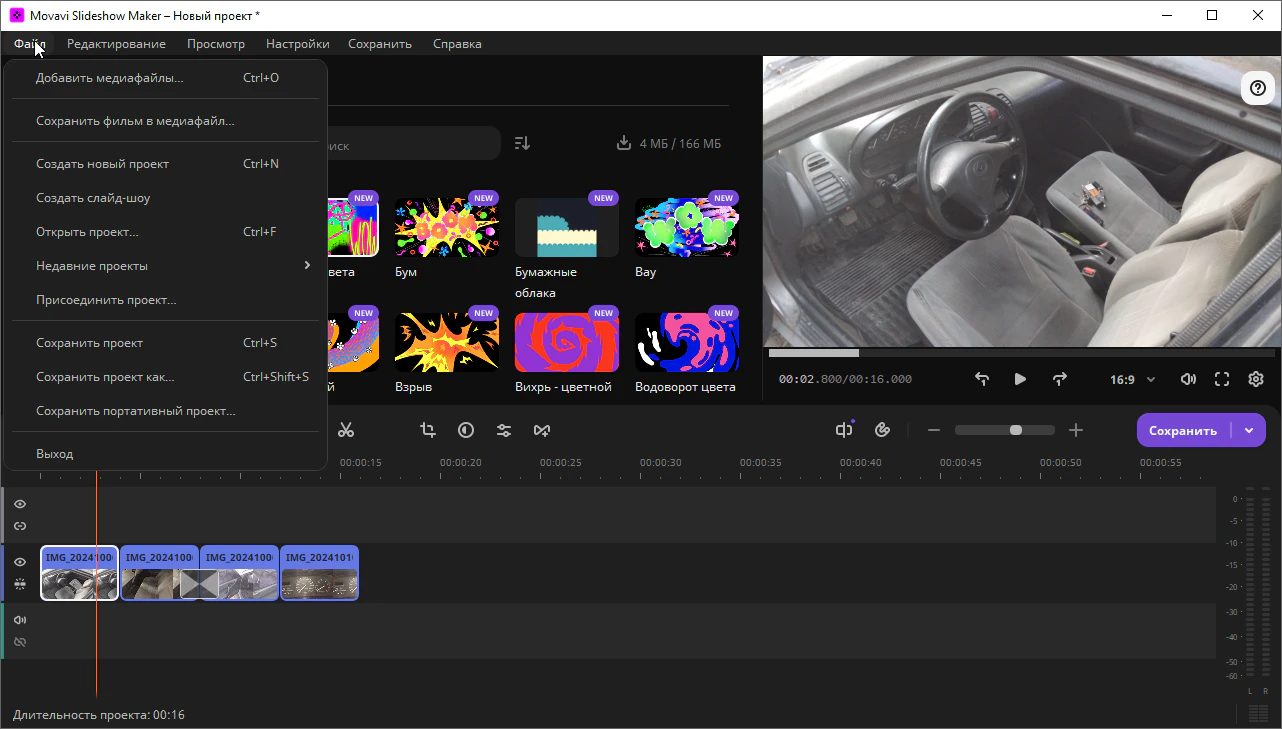
Task: Choose Сохранить проект как... from the menu
Action: pyautogui.click(x=105, y=377)
